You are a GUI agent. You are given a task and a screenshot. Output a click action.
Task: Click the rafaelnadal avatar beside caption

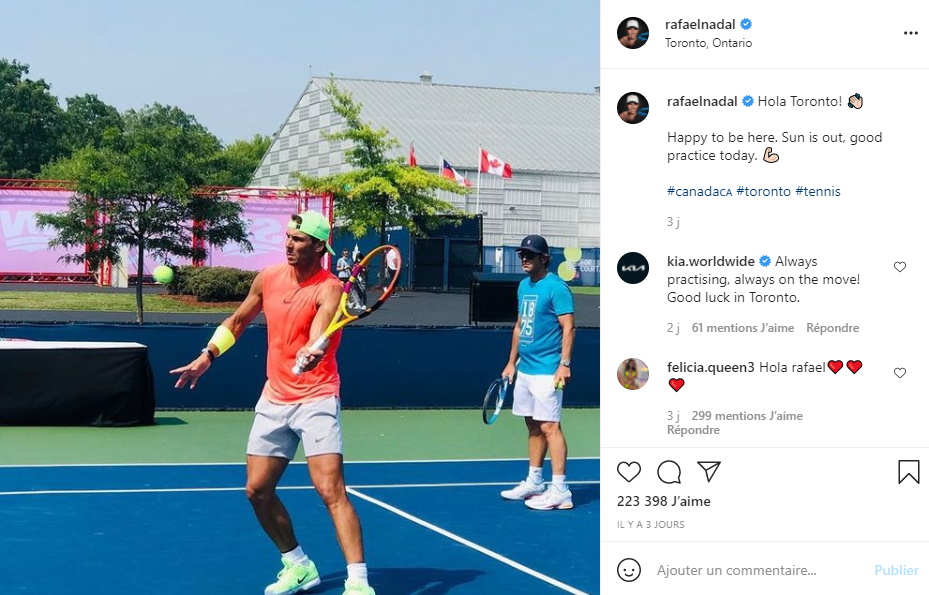tap(633, 108)
